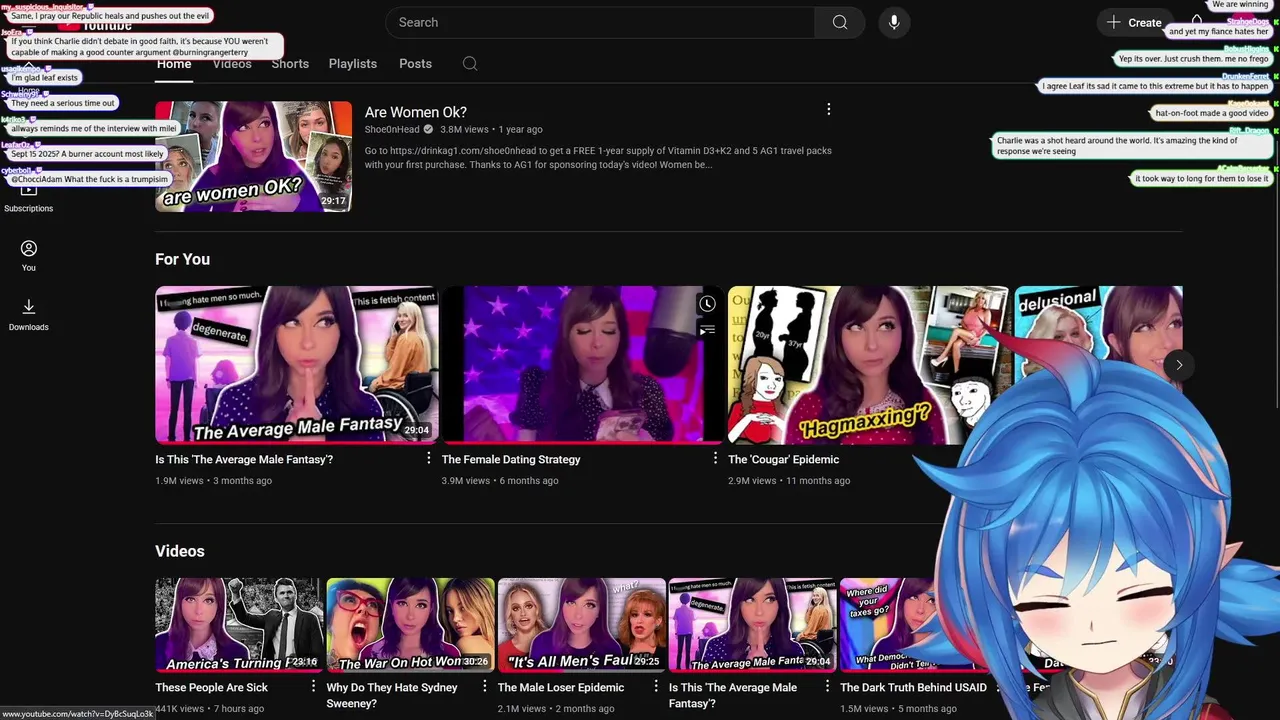Play The Average Male Fantasy For You thumbnail
Image resolution: width=1280 pixels, height=720 pixels.
(296, 365)
